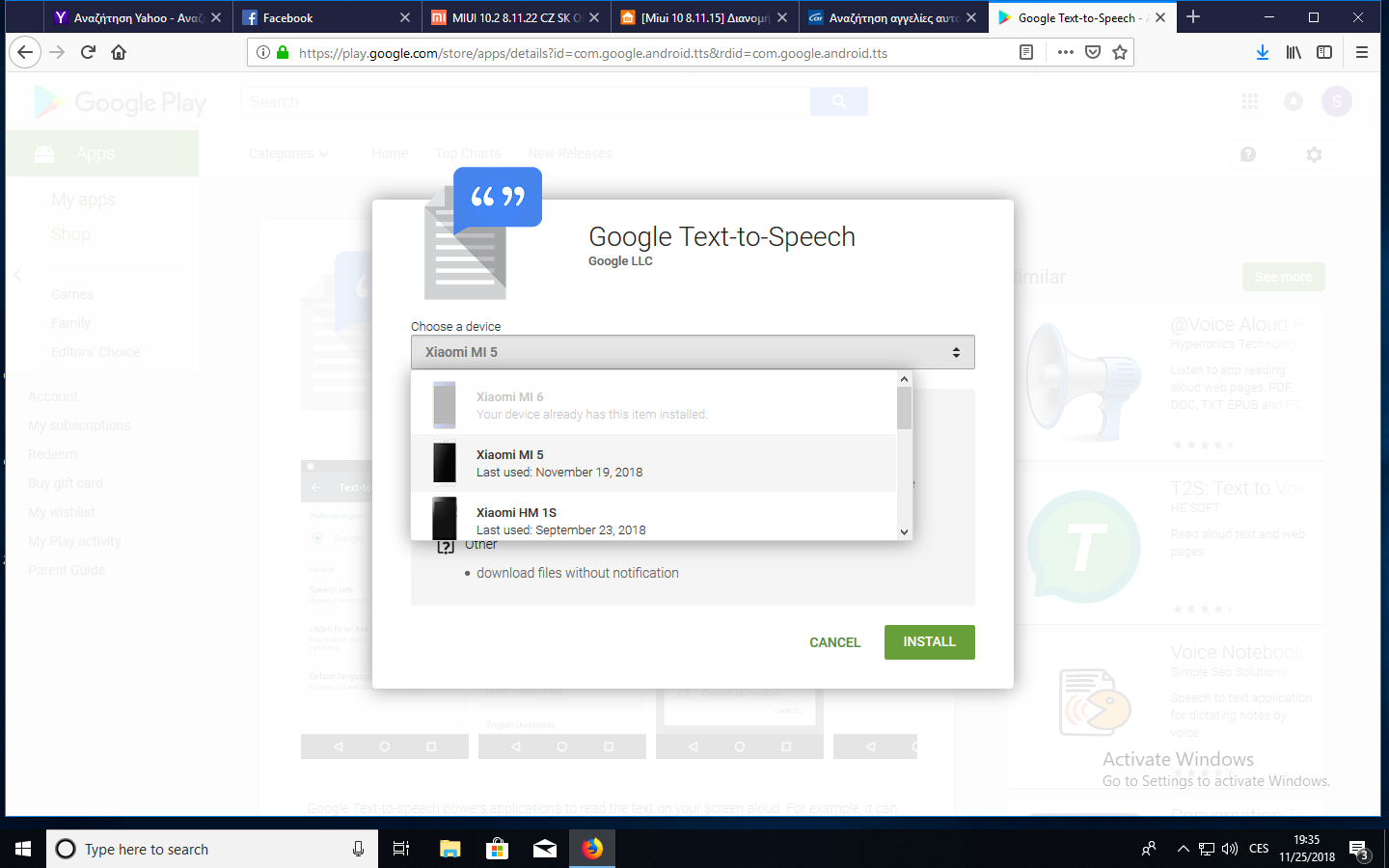This screenshot has width=1389, height=868.
Task: Open the Windows Start menu
Action: pos(23,849)
